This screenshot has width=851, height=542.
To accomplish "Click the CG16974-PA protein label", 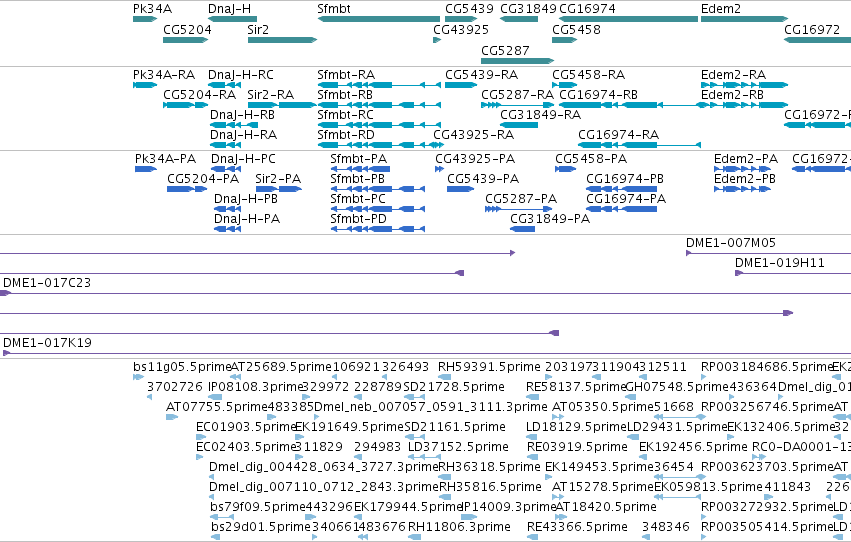I will click(626, 199).
